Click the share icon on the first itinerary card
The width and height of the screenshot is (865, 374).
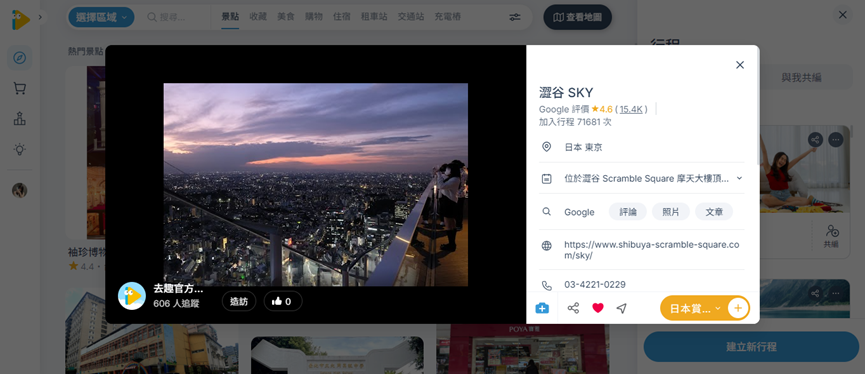coord(815,140)
